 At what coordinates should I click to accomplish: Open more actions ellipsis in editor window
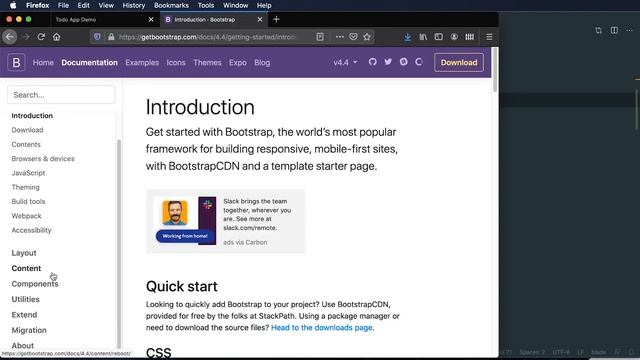[x=629, y=30]
